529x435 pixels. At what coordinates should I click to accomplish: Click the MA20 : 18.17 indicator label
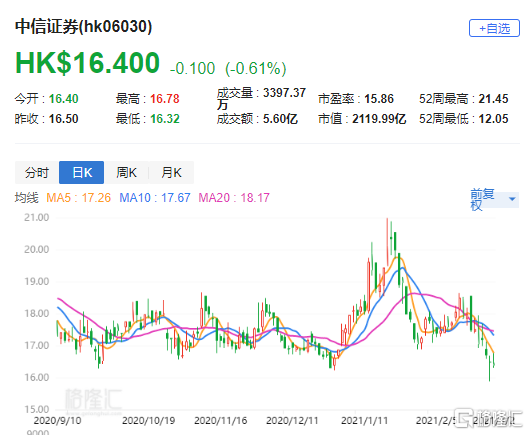pos(234,197)
